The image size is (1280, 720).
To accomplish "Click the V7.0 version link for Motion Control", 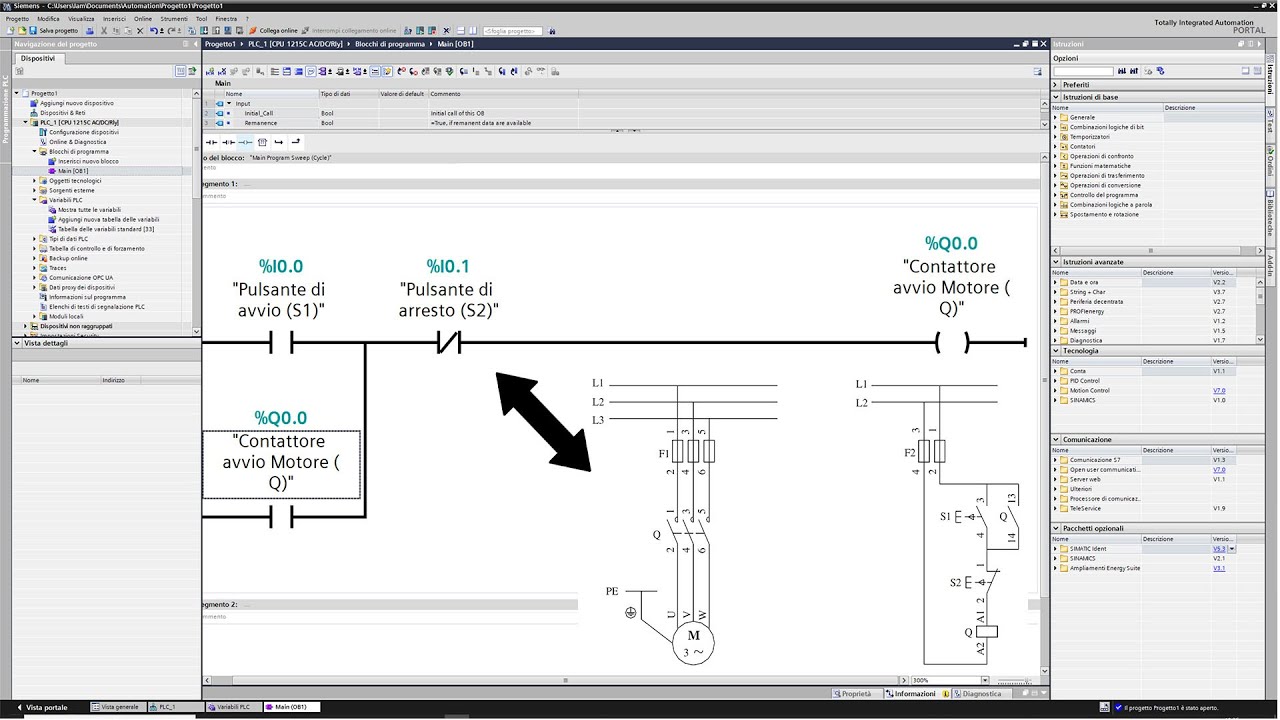I will point(1219,390).
